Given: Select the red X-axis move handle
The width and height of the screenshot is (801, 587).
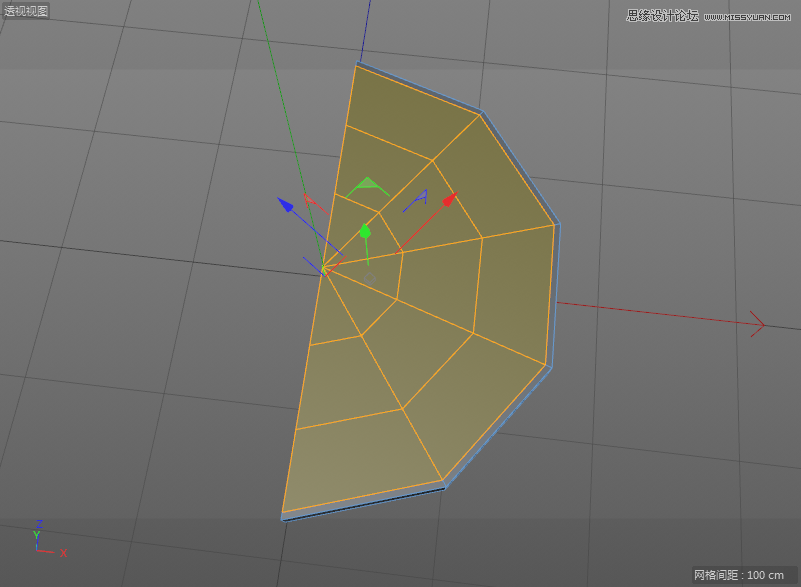Looking at the screenshot, I should coord(448,198).
